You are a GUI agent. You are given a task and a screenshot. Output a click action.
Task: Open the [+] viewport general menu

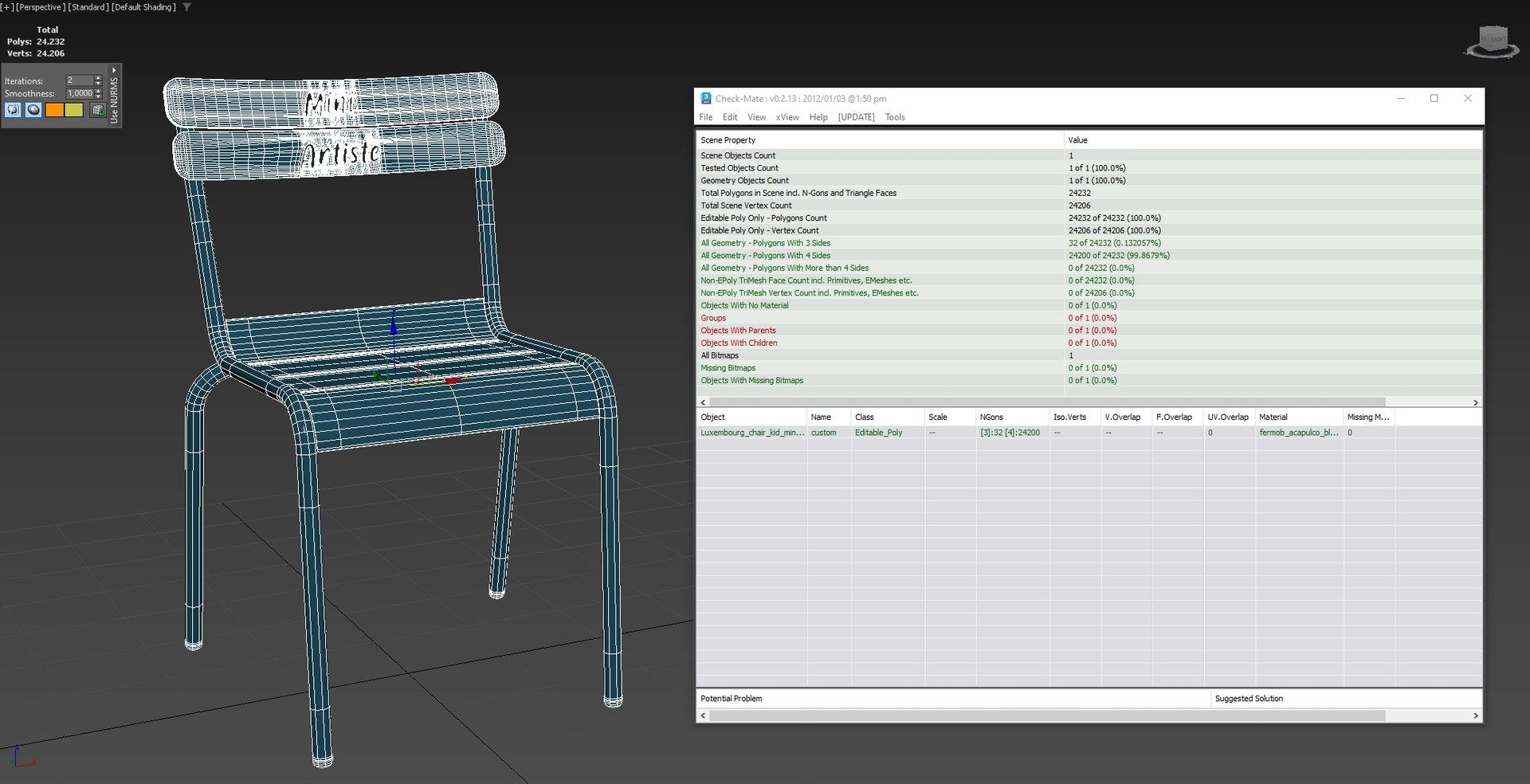[x=7, y=7]
